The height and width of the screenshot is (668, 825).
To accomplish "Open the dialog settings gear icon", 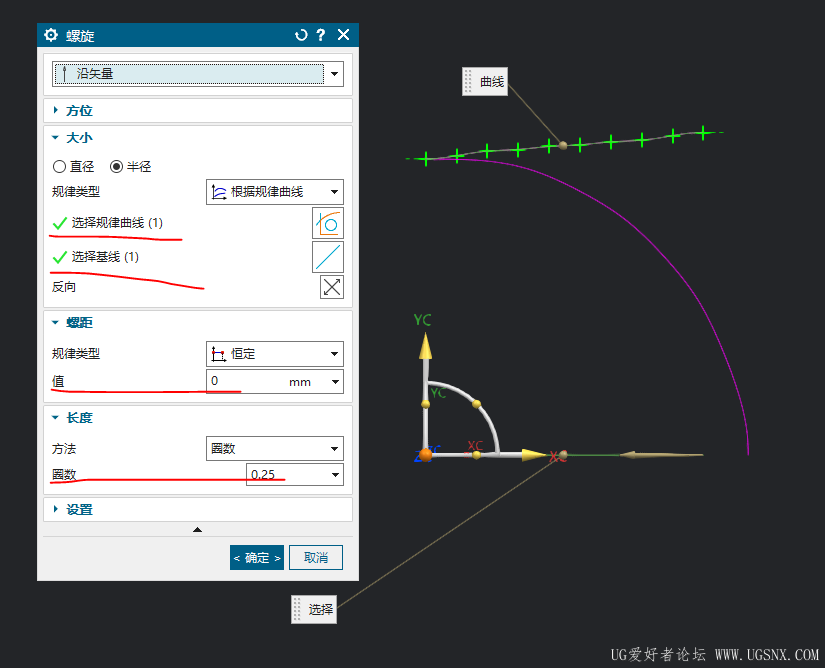I will pos(51,35).
